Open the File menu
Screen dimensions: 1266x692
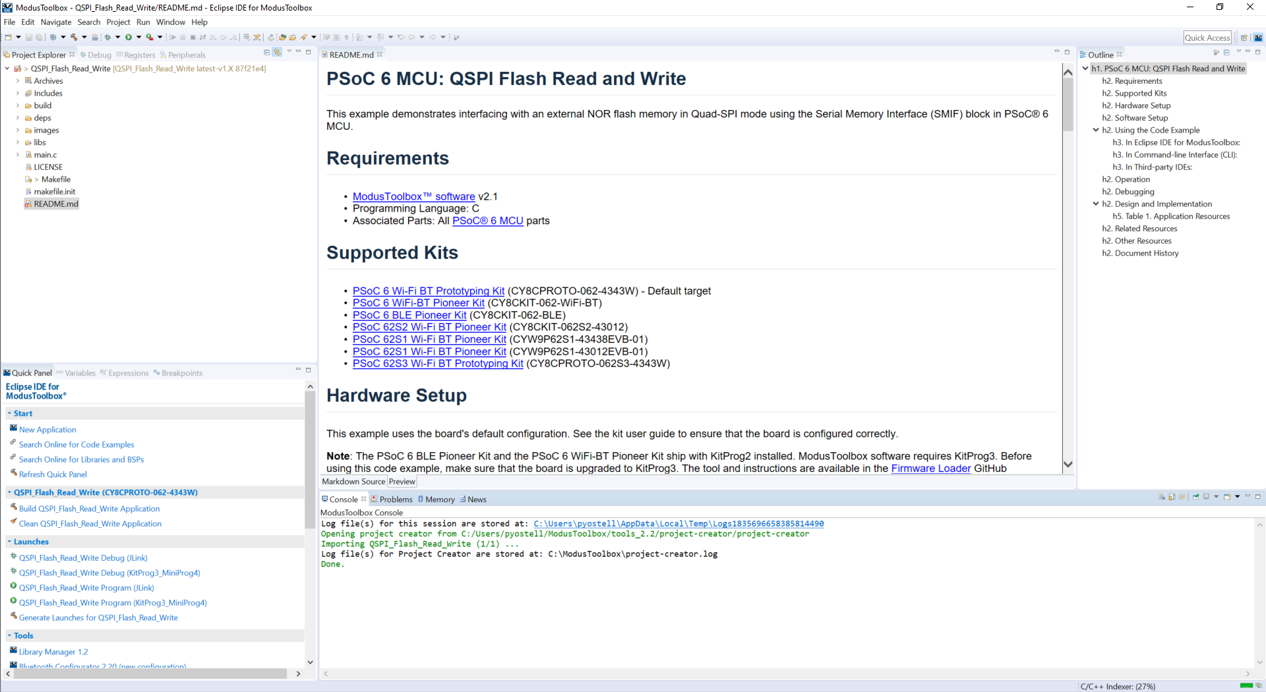point(9,22)
